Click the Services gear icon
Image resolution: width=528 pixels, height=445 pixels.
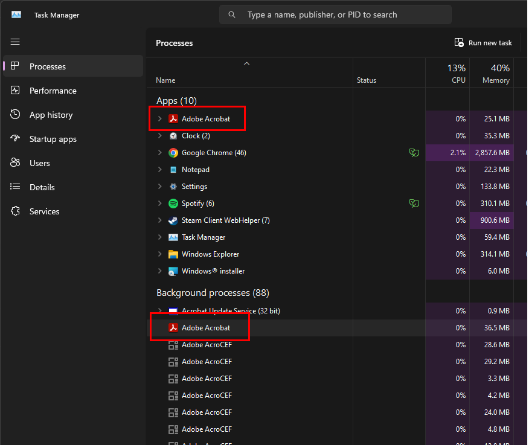click(15, 211)
